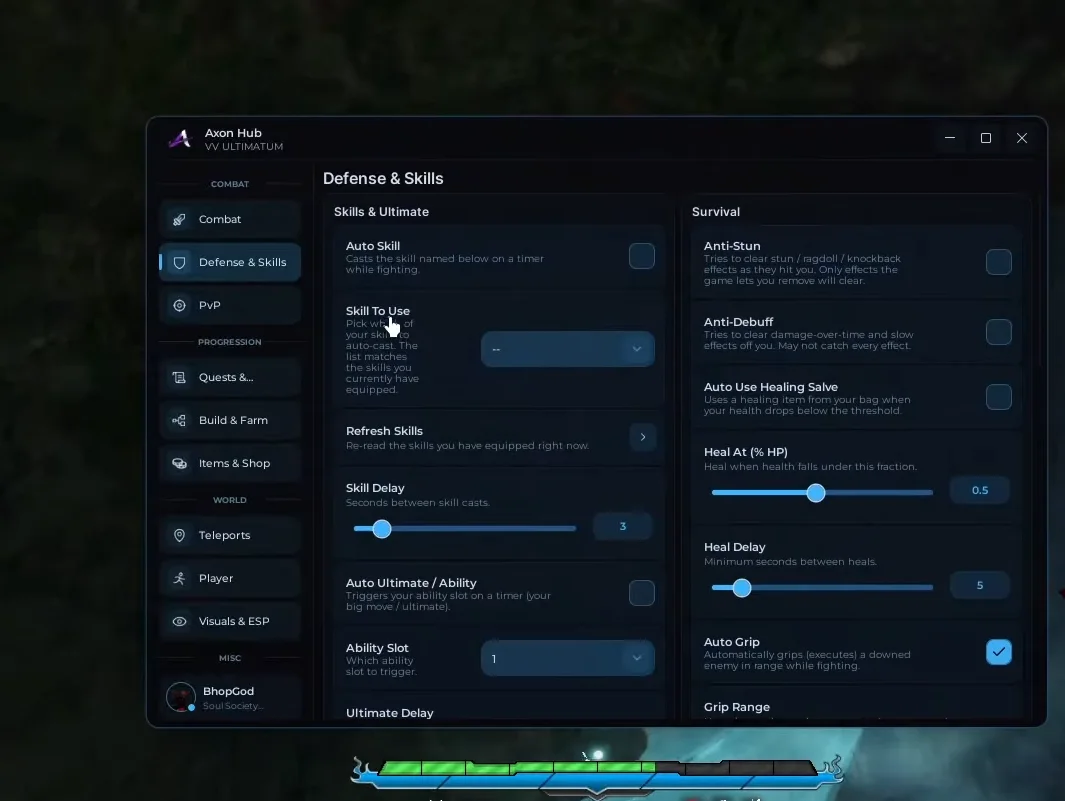Click the Visuals & ESP eye icon
This screenshot has height=801, width=1065.
point(179,621)
